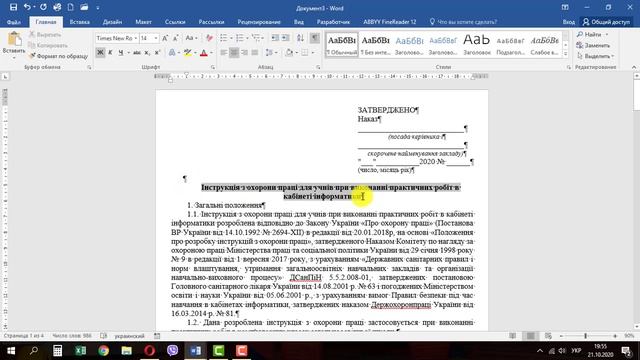Decrease paragraph indent
This screenshot has height=360, width=640.
click(x=275, y=38)
